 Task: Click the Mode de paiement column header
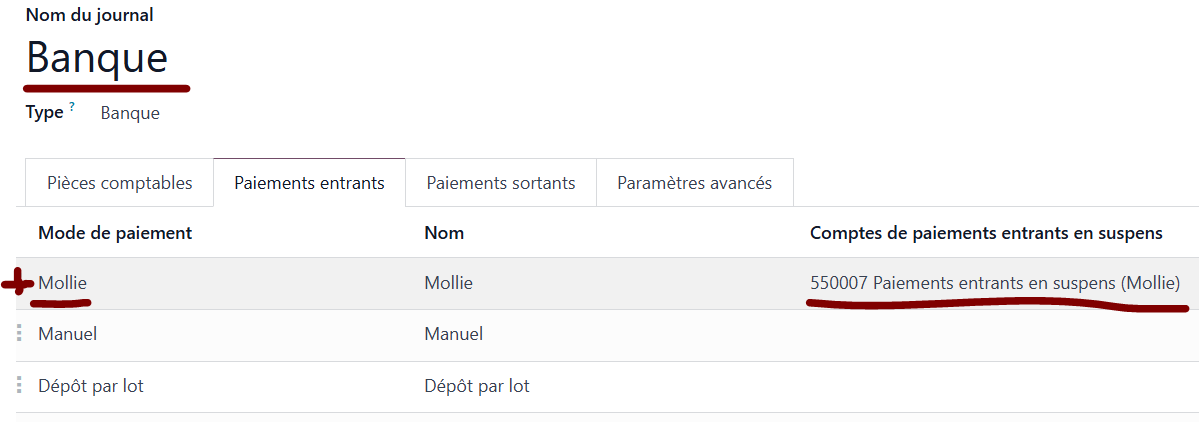point(115,233)
